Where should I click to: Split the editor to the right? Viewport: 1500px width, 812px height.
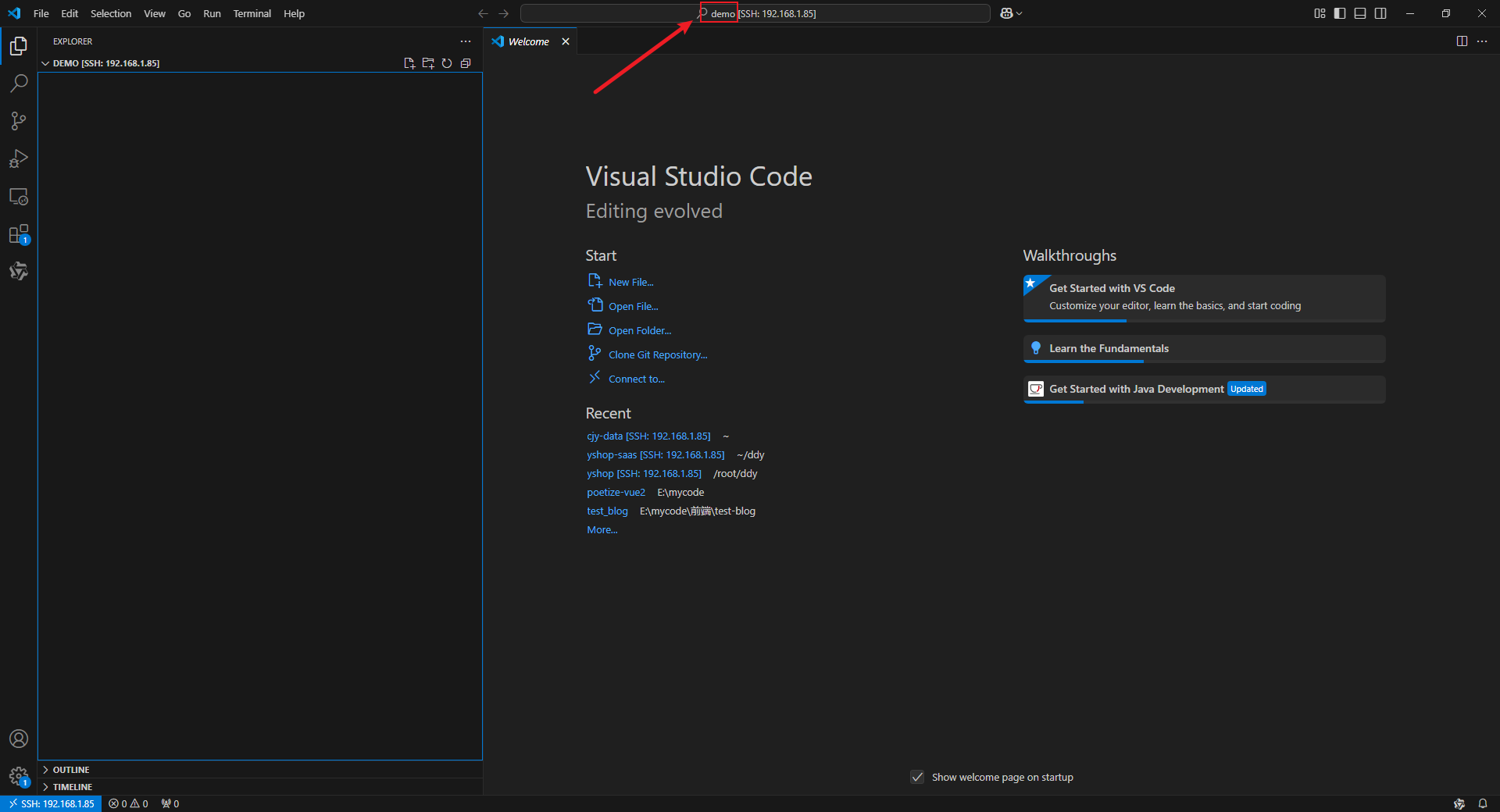point(1462,41)
